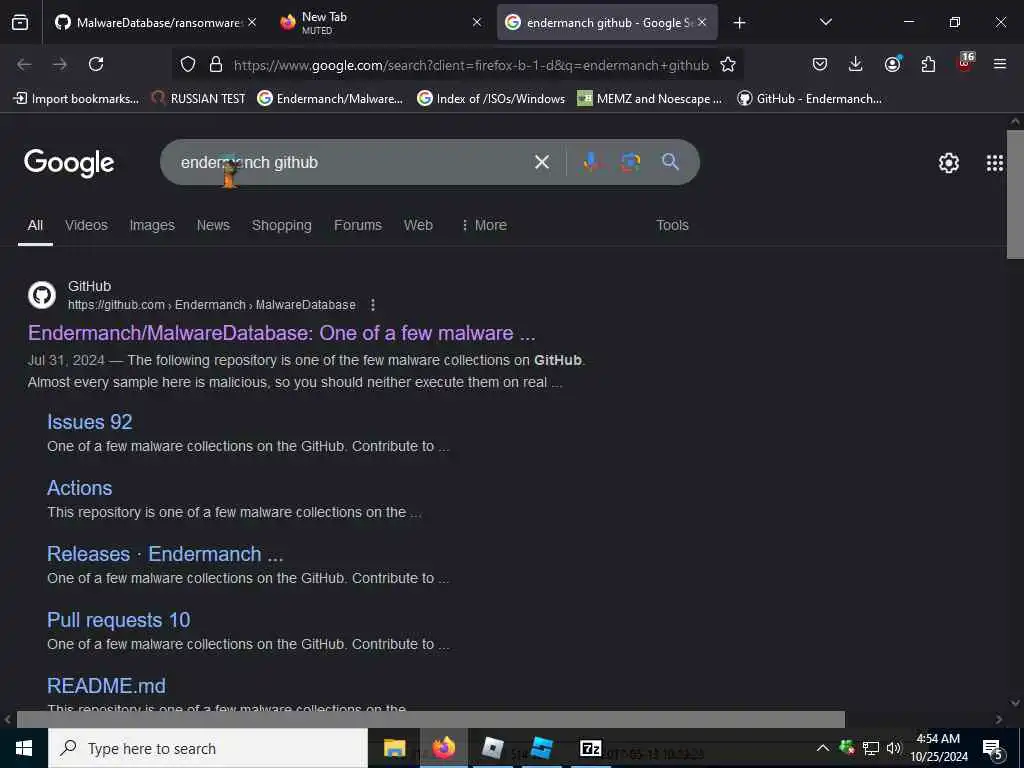Close the endermanch github Google tab
1024x768 pixels.
pyautogui.click(x=701, y=22)
